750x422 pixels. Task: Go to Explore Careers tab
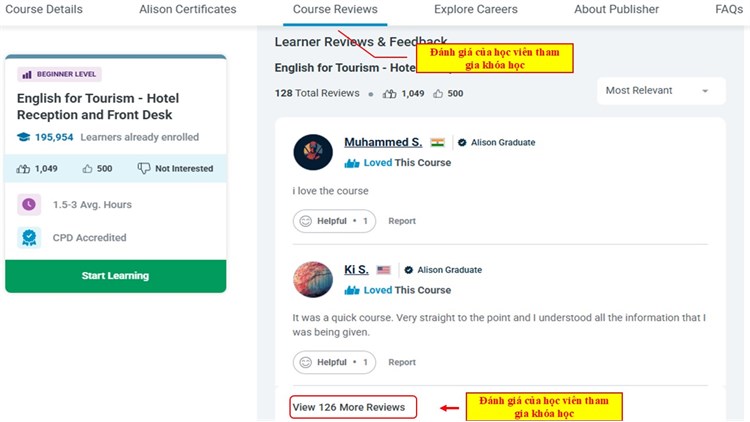475,10
